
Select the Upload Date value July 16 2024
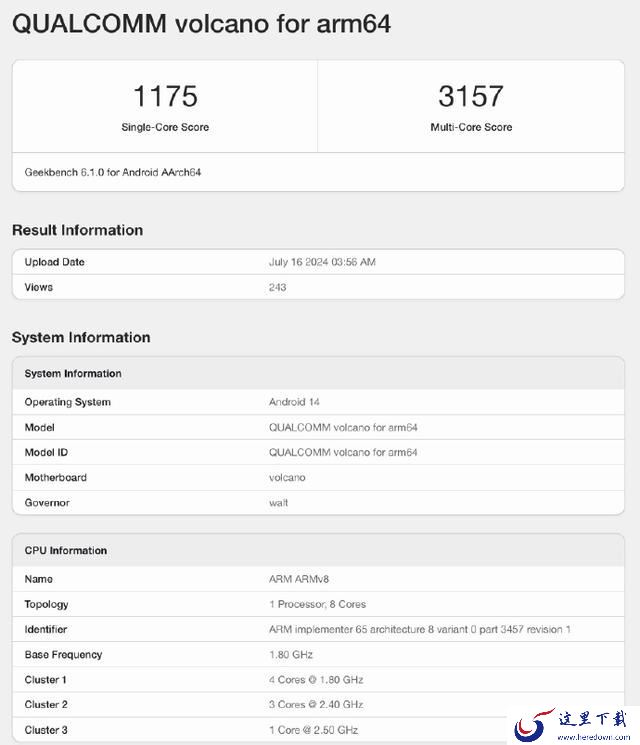[322, 262]
